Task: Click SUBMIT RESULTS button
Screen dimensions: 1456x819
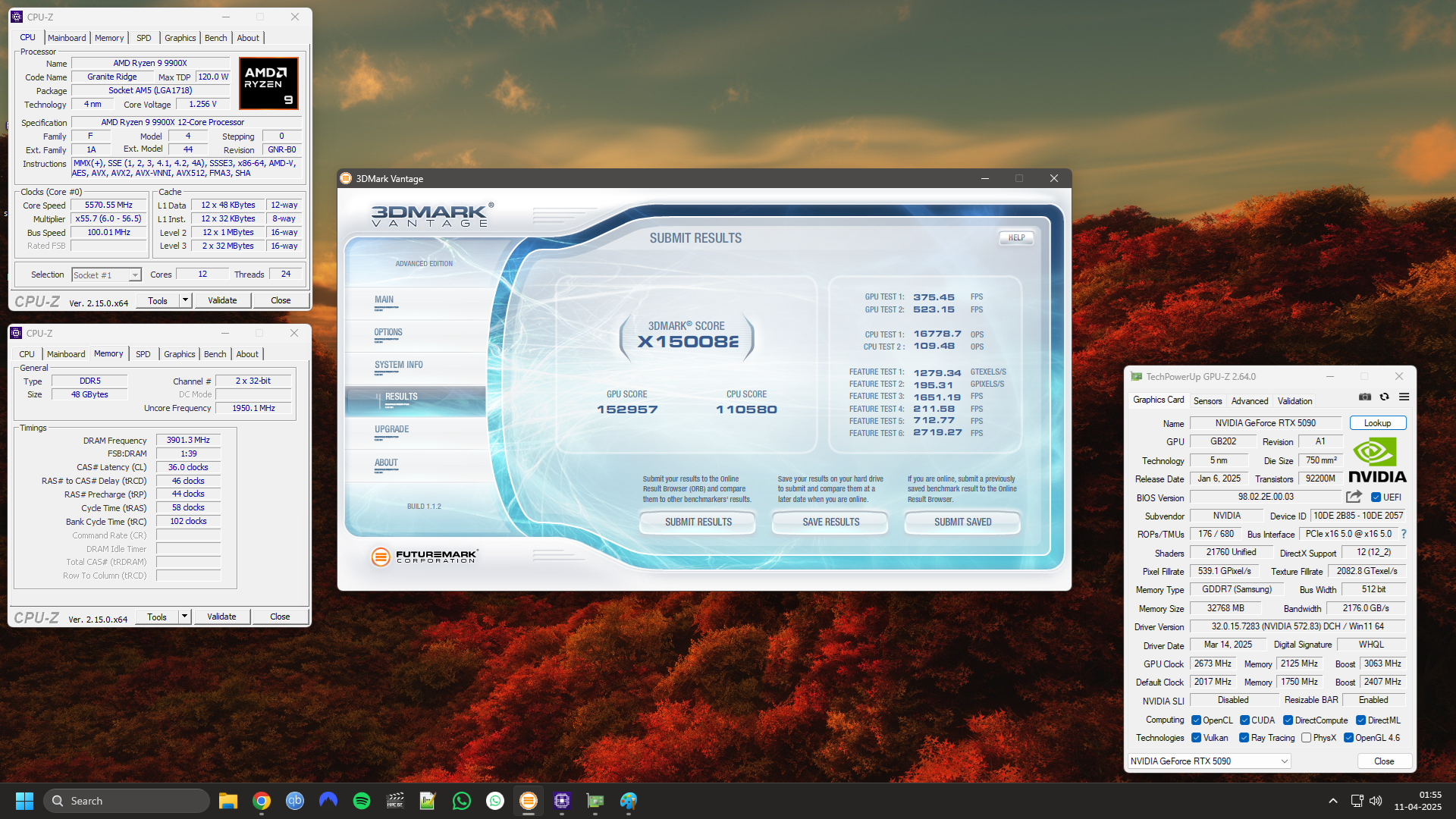Action: coord(698,522)
